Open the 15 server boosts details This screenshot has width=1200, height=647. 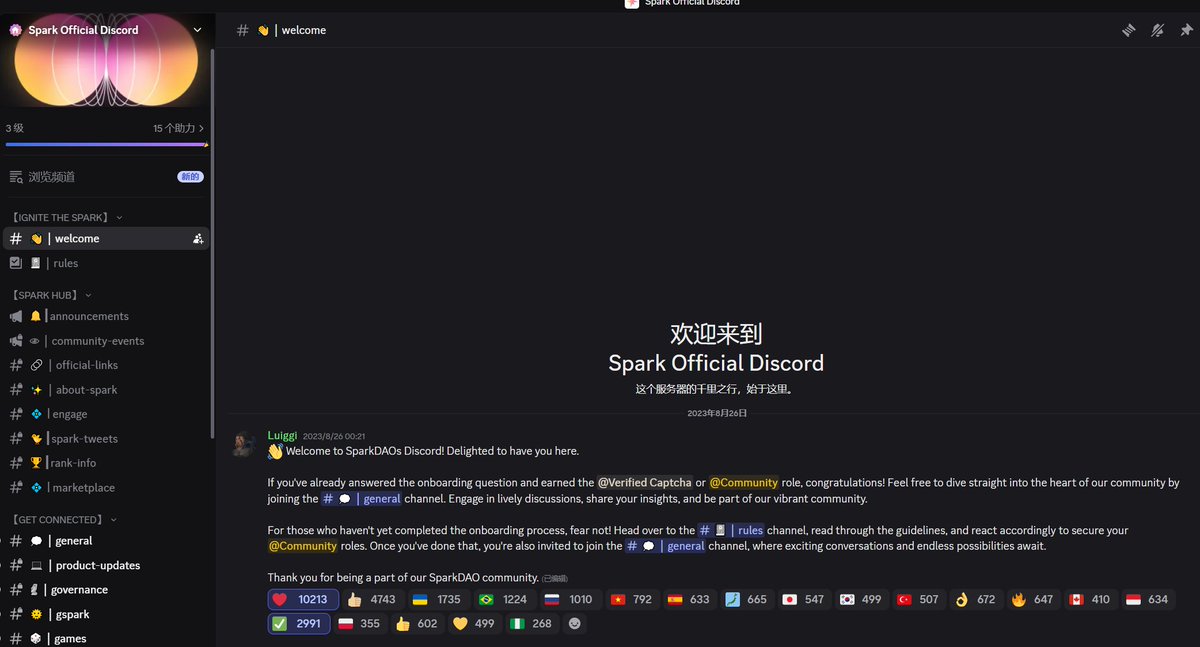pyautogui.click(x=178, y=128)
